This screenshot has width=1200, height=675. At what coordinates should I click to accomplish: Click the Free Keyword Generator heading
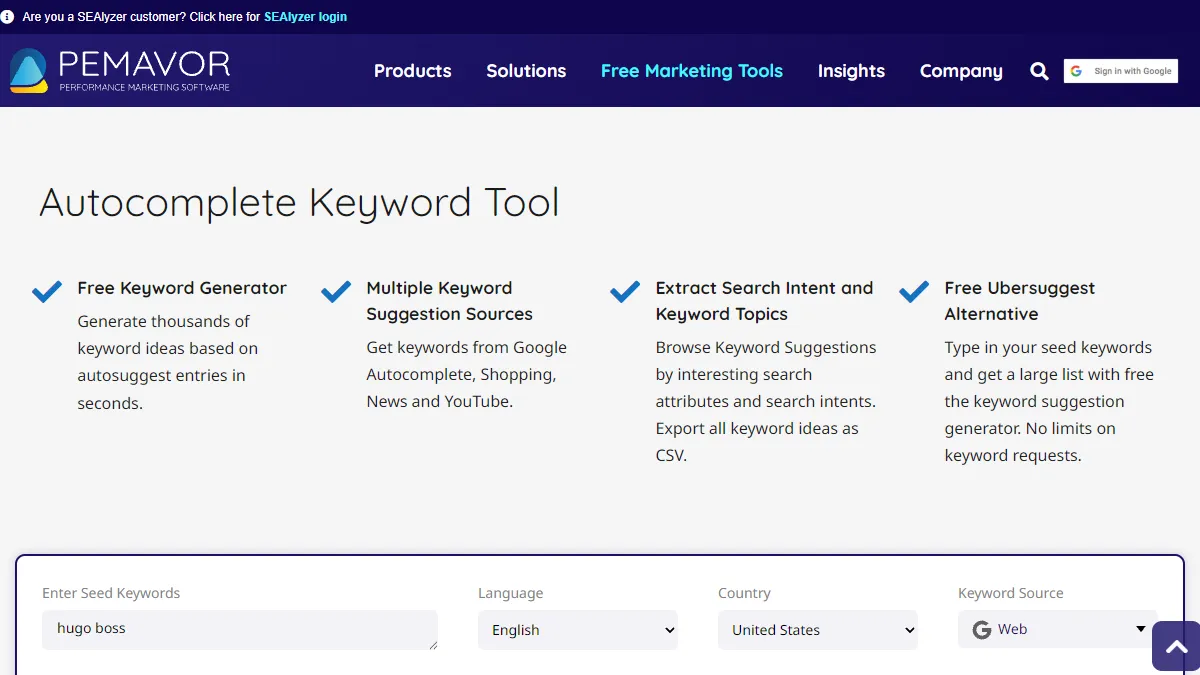[x=182, y=288]
